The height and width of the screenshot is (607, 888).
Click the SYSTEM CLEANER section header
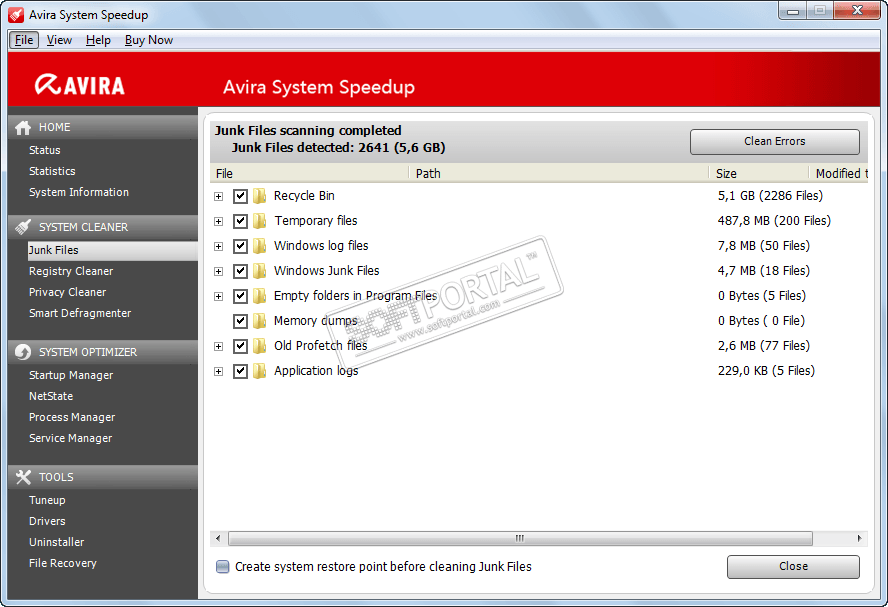click(103, 227)
